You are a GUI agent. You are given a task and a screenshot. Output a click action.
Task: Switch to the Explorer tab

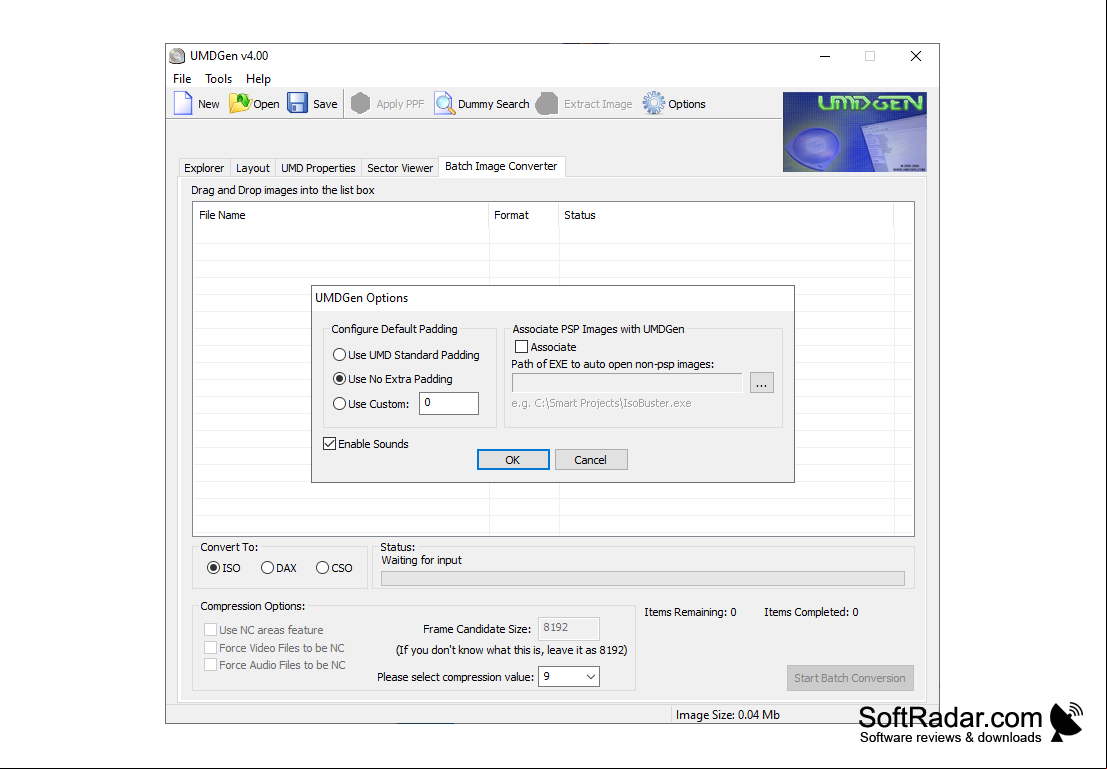[204, 168]
